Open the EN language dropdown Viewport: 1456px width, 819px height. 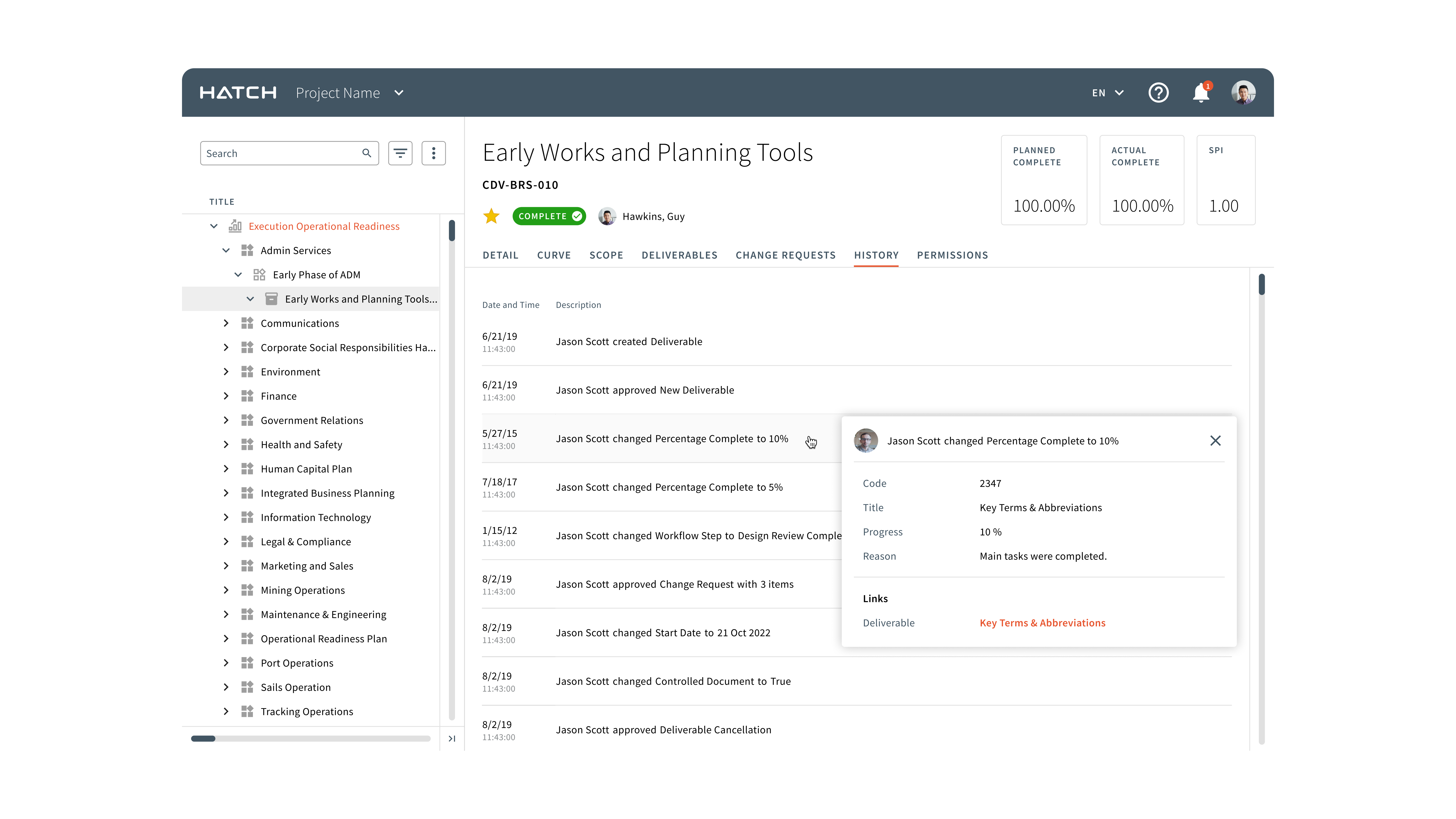1107,93
